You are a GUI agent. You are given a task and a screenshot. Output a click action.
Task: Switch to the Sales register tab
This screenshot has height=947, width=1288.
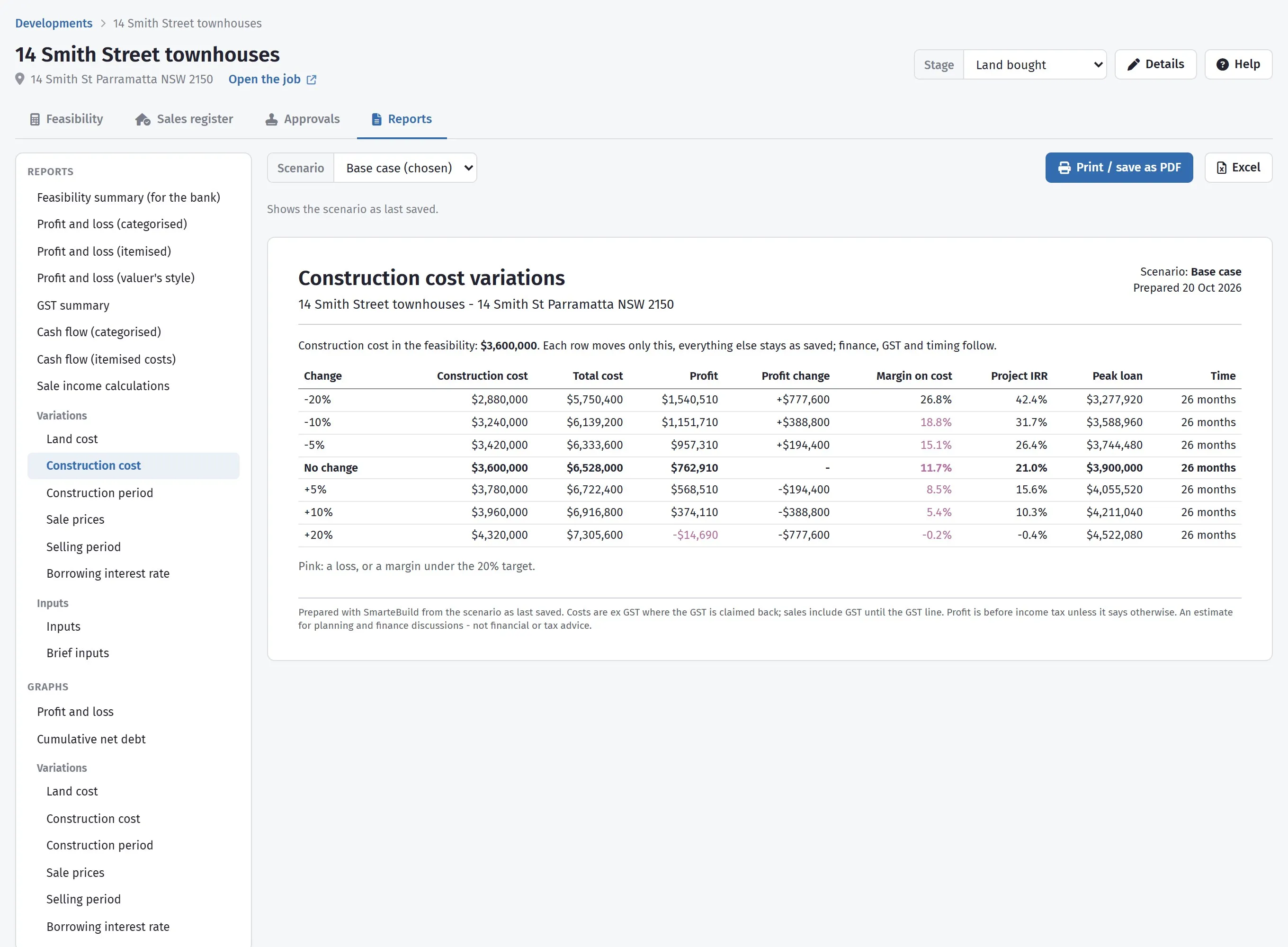pos(184,119)
